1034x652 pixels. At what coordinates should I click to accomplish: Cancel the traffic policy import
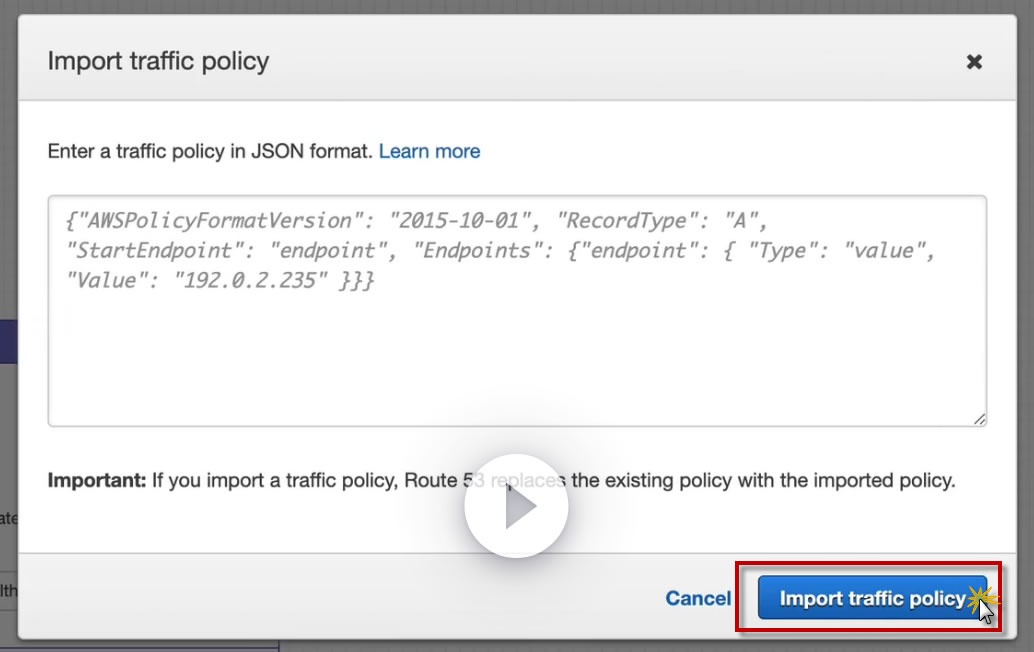[698, 598]
